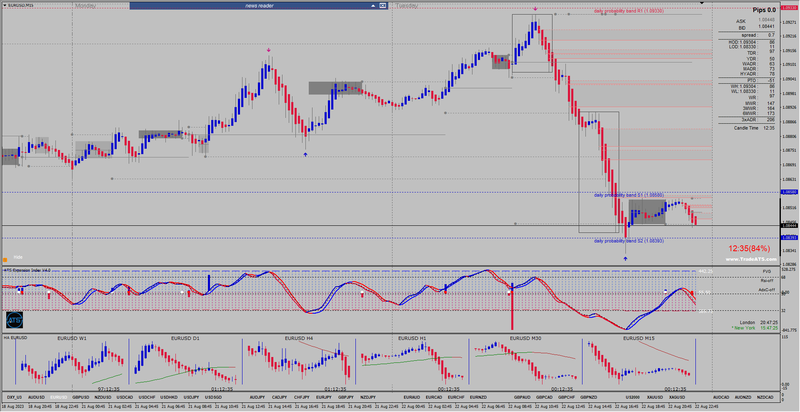Screen dimensions: 800x412
Task: Click the orange Hide square on chart
Action: [5, 259]
